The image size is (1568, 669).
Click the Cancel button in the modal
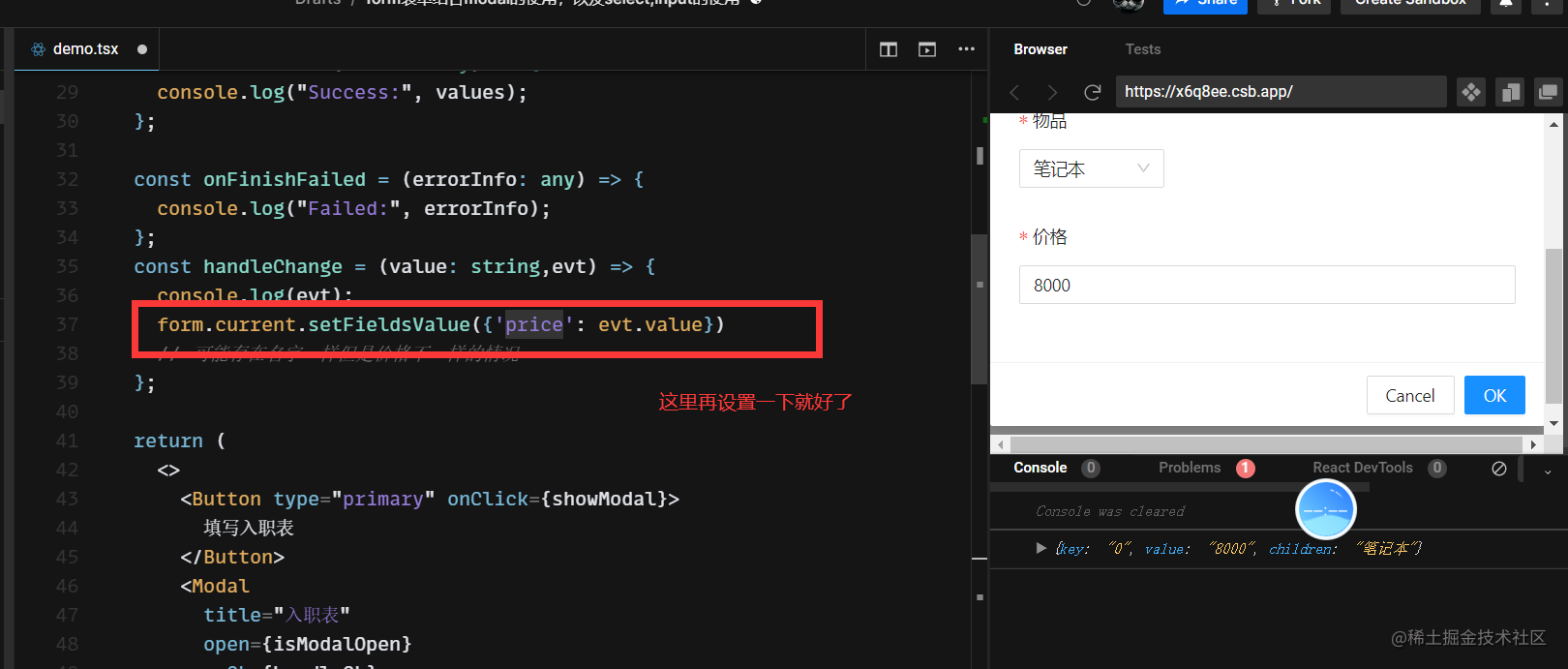coord(1410,395)
